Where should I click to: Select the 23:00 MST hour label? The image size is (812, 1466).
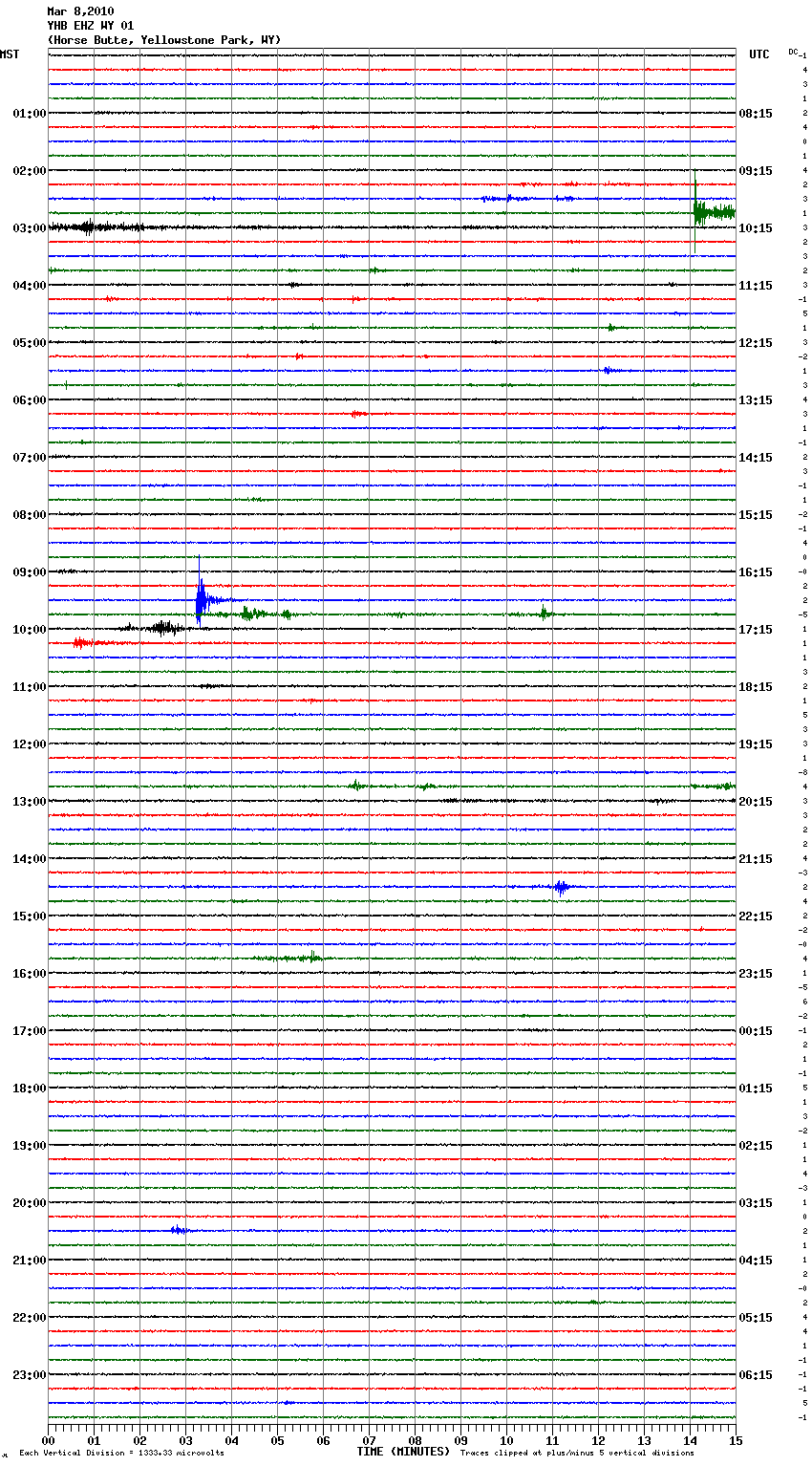click(x=30, y=1375)
